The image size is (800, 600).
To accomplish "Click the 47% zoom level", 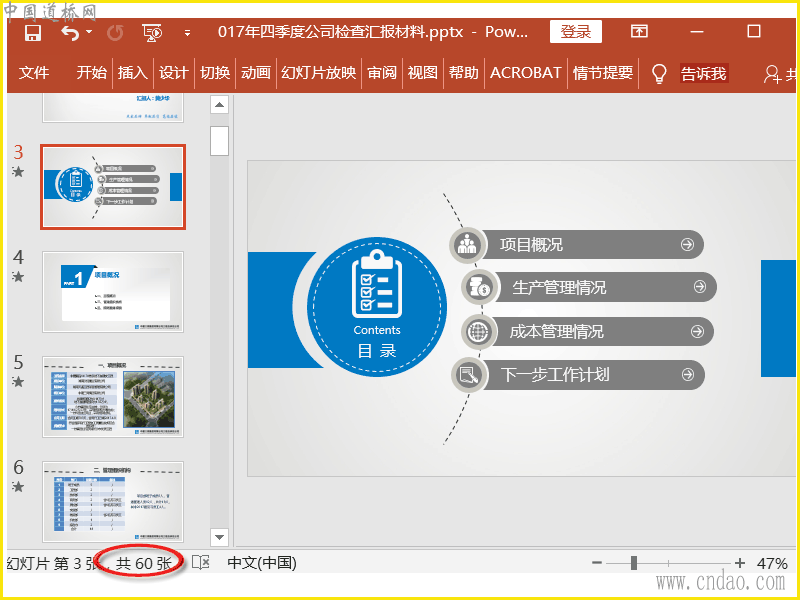I will (x=772, y=563).
